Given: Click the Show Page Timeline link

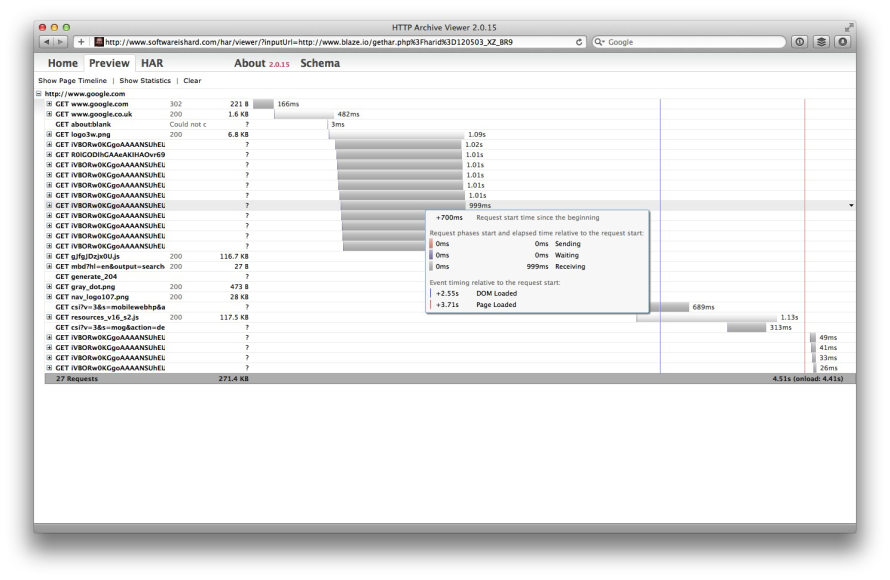Looking at the screenshot, I should point(72,81).
